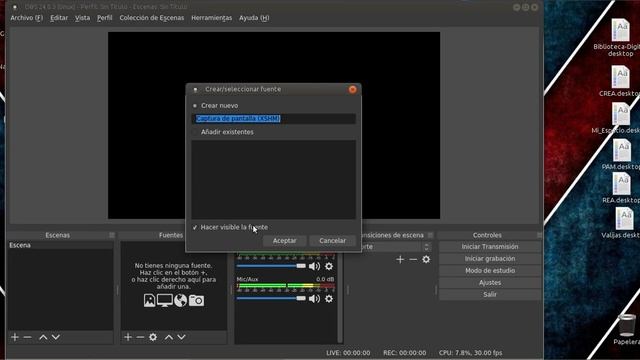
Task: Adjust the Mic/Aux volume slider
Action: [x=271, y=299]
